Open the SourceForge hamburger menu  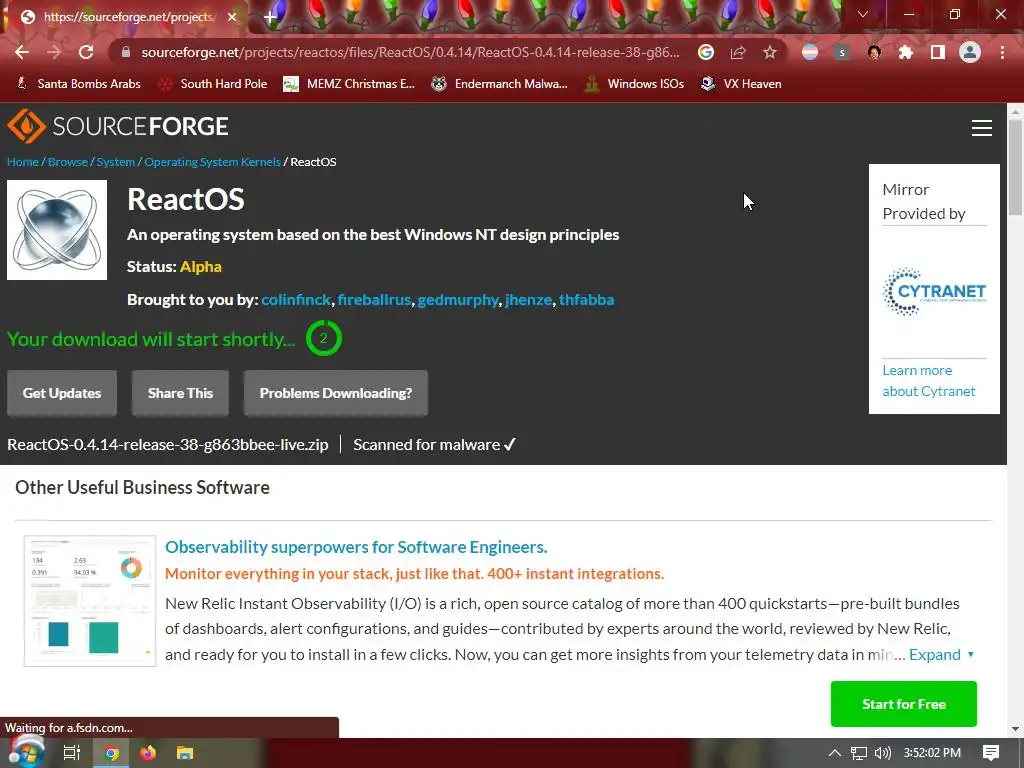982,127
